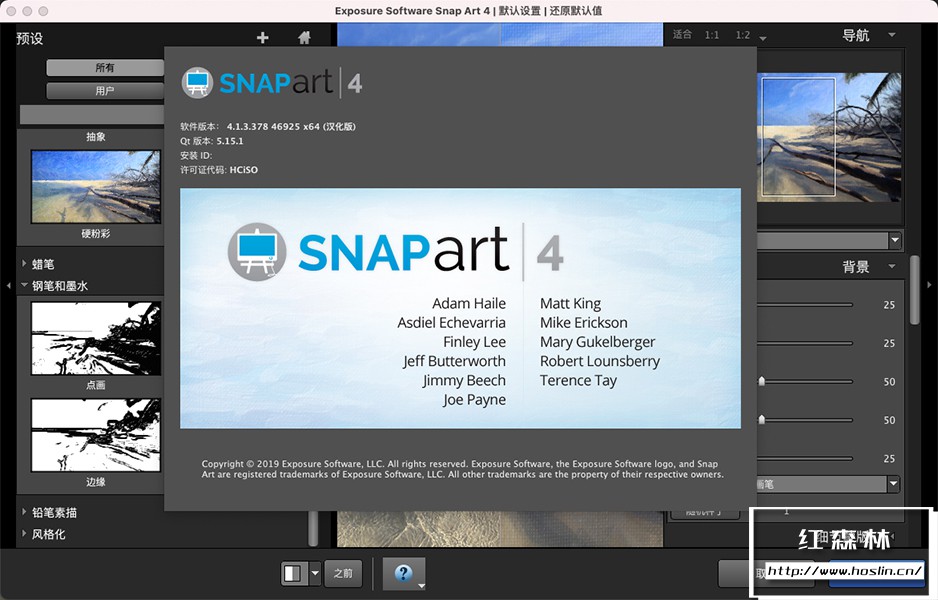Click the right panel scrollbar
Image resolution: width=938 pixels, height=600 pixels.
[915, 290]
